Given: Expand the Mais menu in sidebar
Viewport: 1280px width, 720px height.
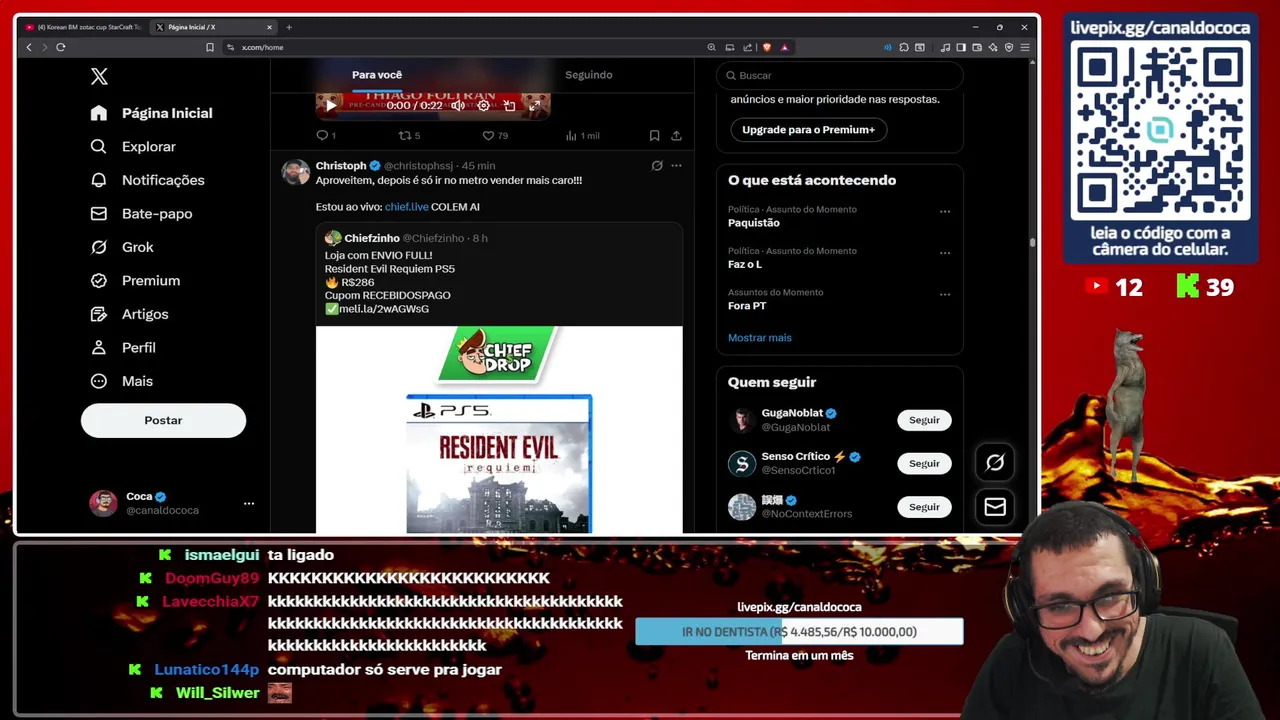Looking at the screenshot, I should pos(122,381).
